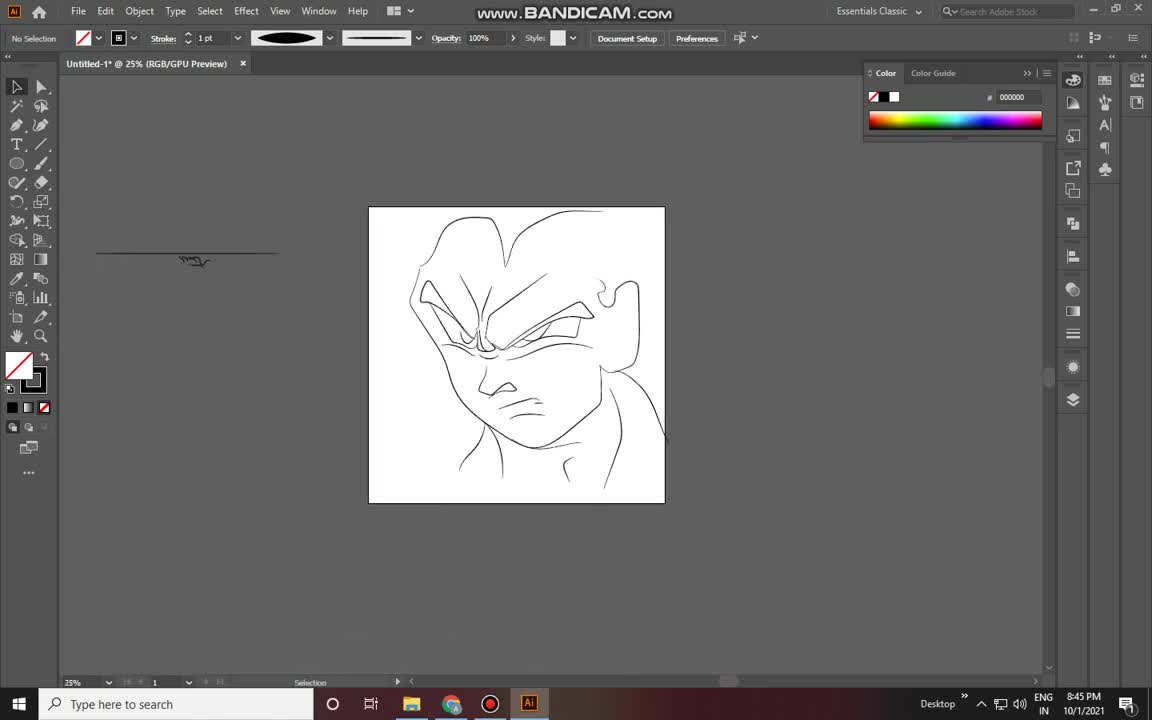Choose the Ellipse tool

(x=16, y=164)
